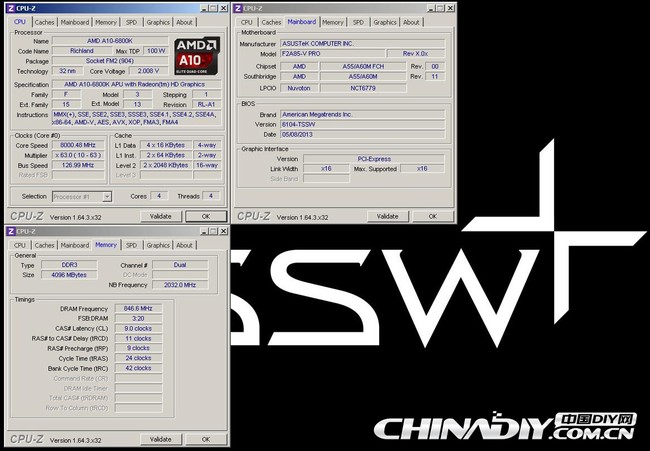
Task: Click the AMD A10 processor logo
Action: [x=197, y=56]
